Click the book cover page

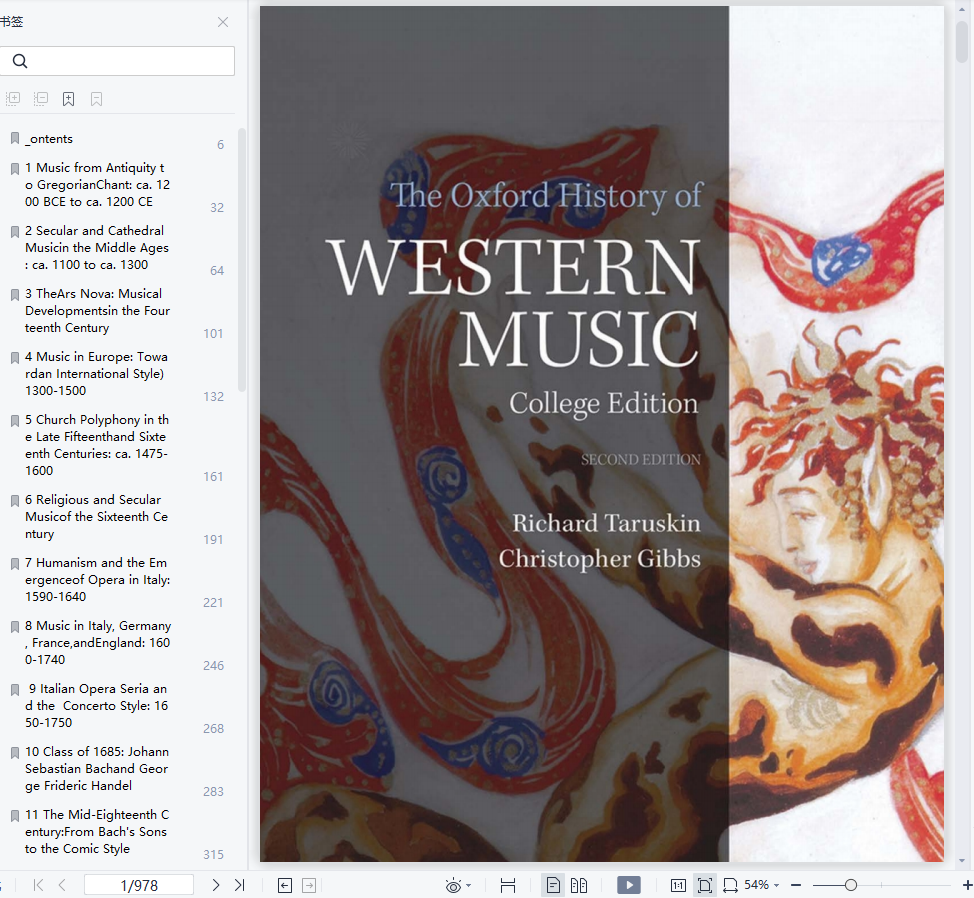601,433
